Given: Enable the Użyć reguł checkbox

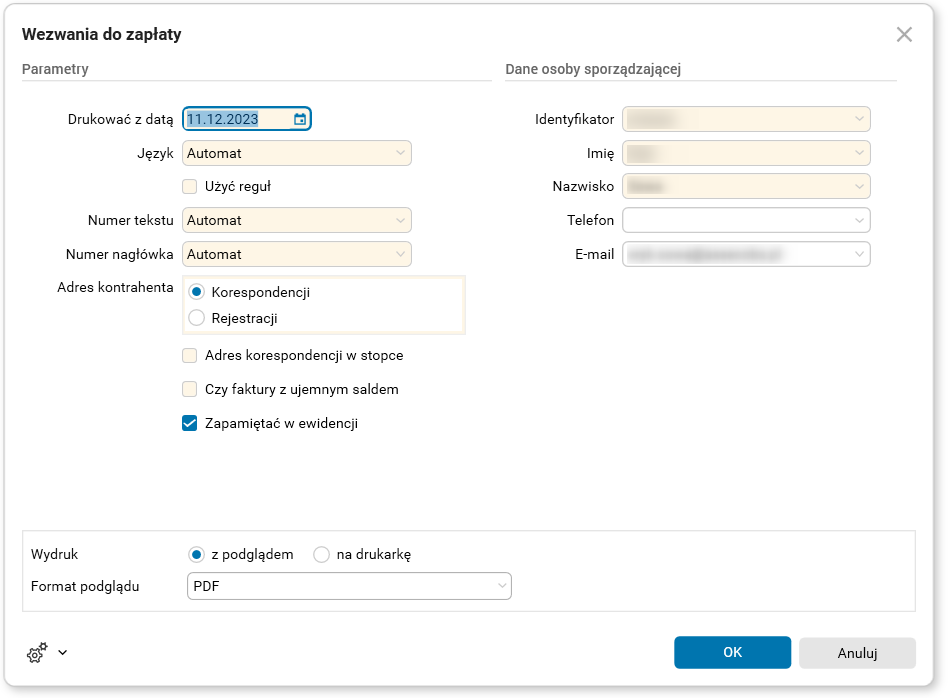Looking at the screenshot, I should 189,186.
